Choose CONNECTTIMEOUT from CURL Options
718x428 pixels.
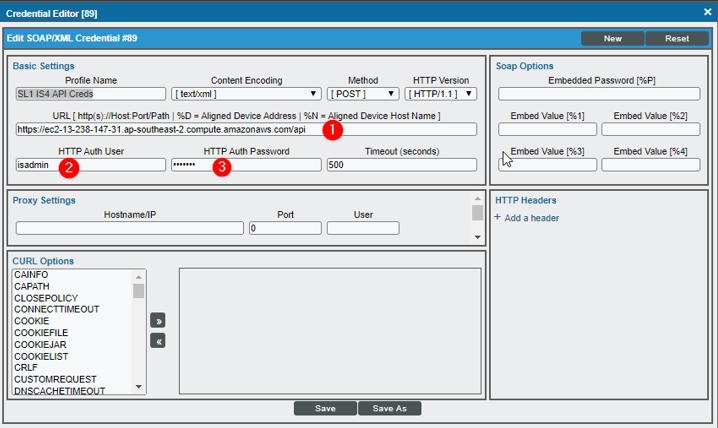57,309
